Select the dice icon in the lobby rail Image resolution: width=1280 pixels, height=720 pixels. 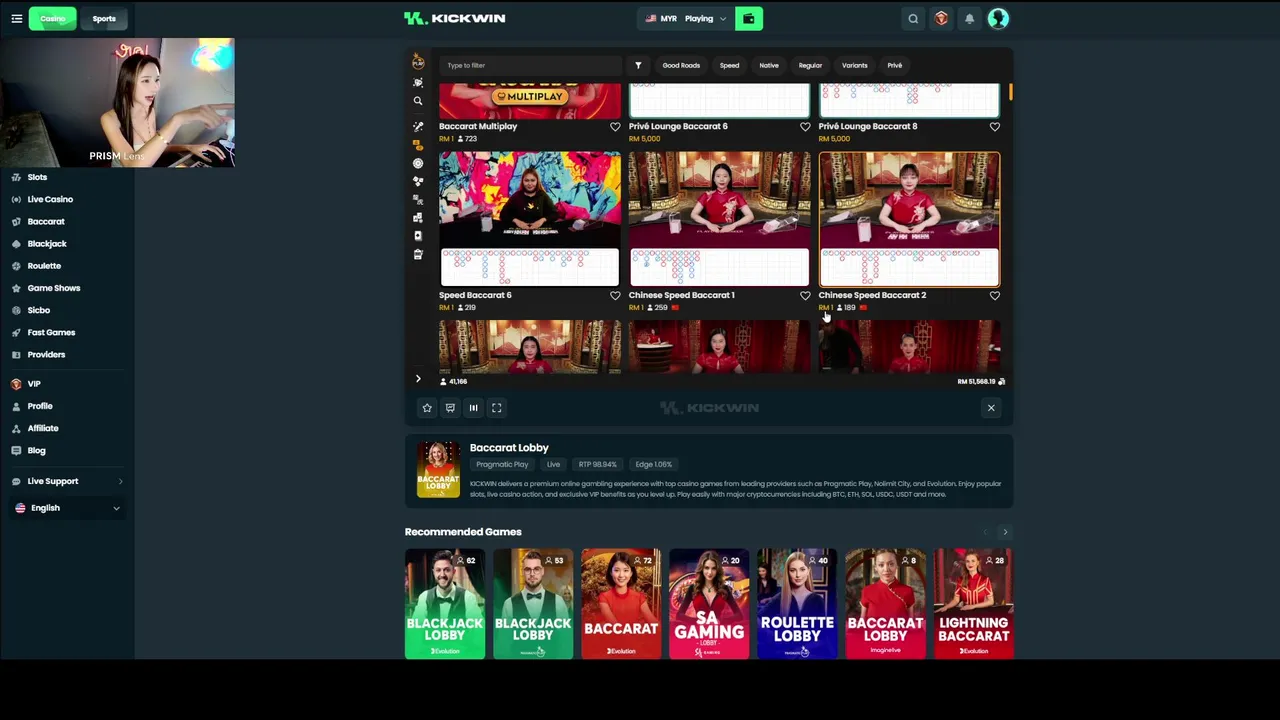[418, 181]
